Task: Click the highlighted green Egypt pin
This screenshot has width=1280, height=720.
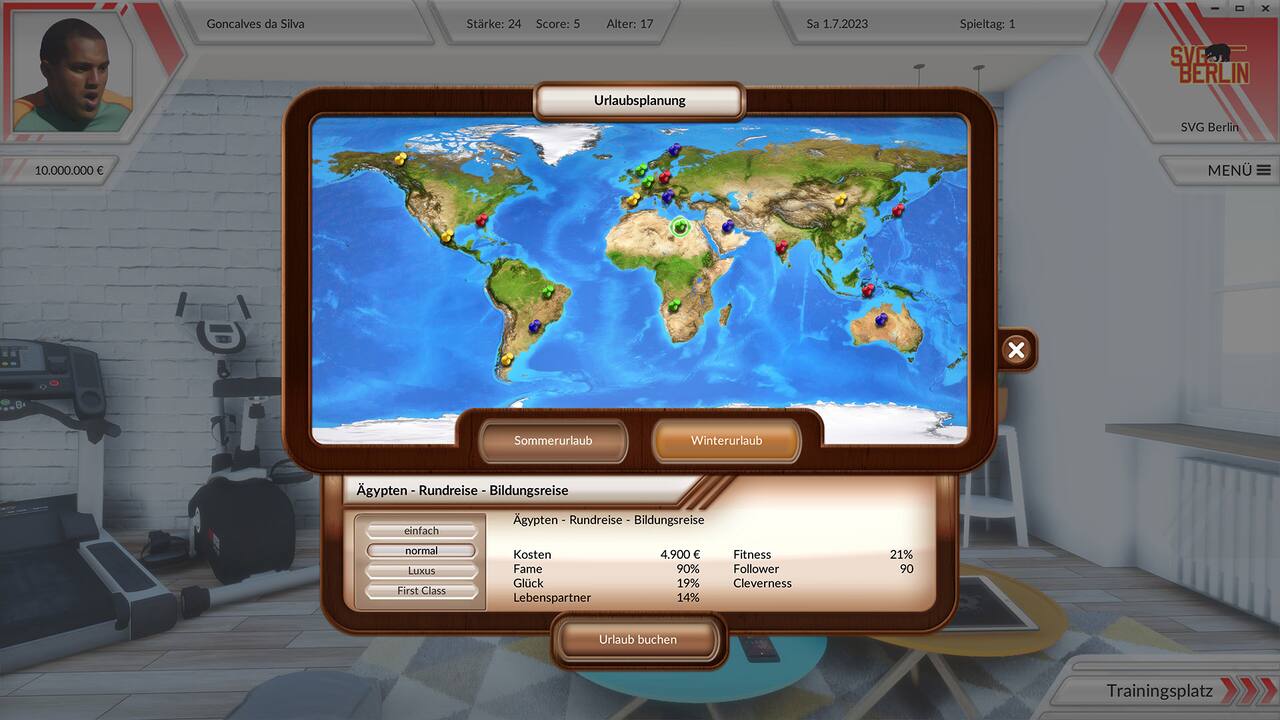Action: [681, 226]
